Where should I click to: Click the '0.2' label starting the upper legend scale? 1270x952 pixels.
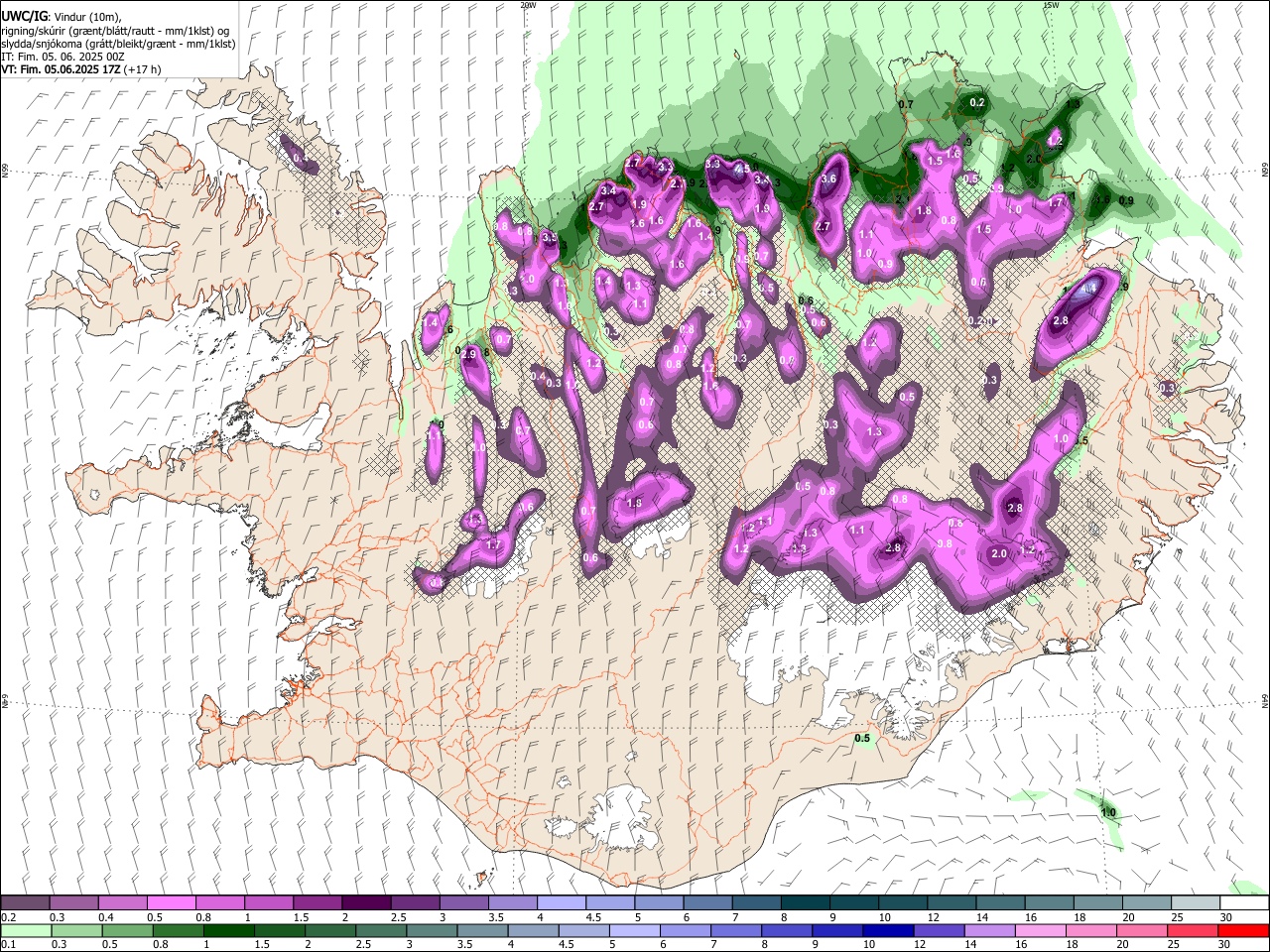coord(10,917)
